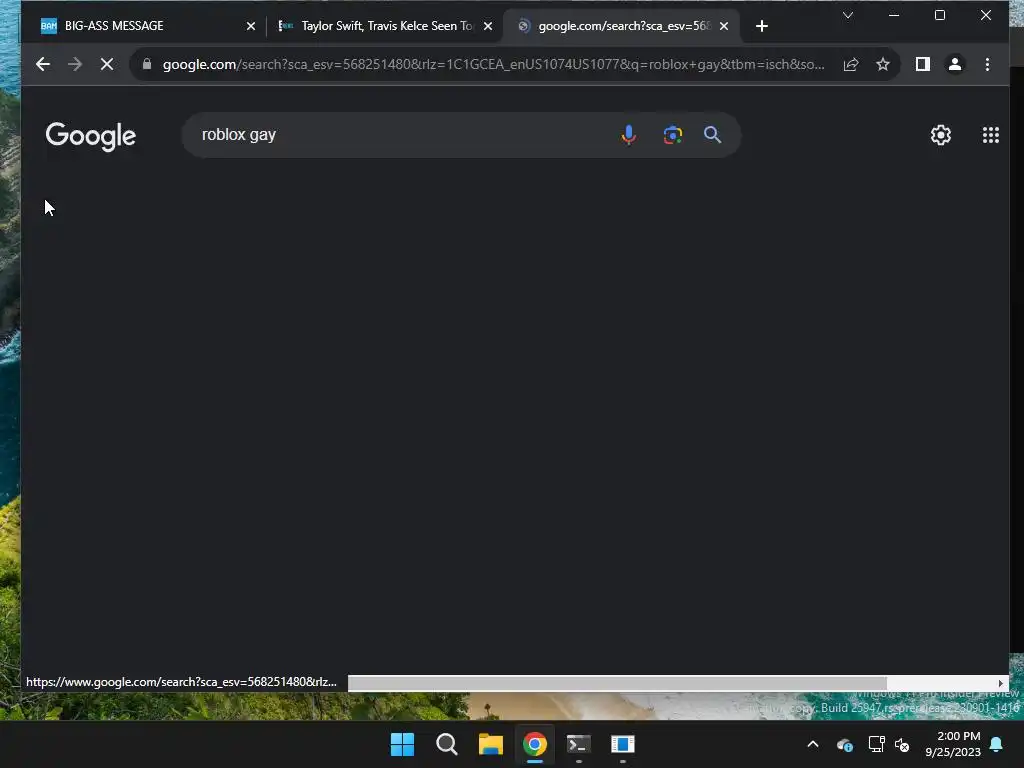1024x768 pixels.
Task: Open the Windows Start menu
Action: 402,744
